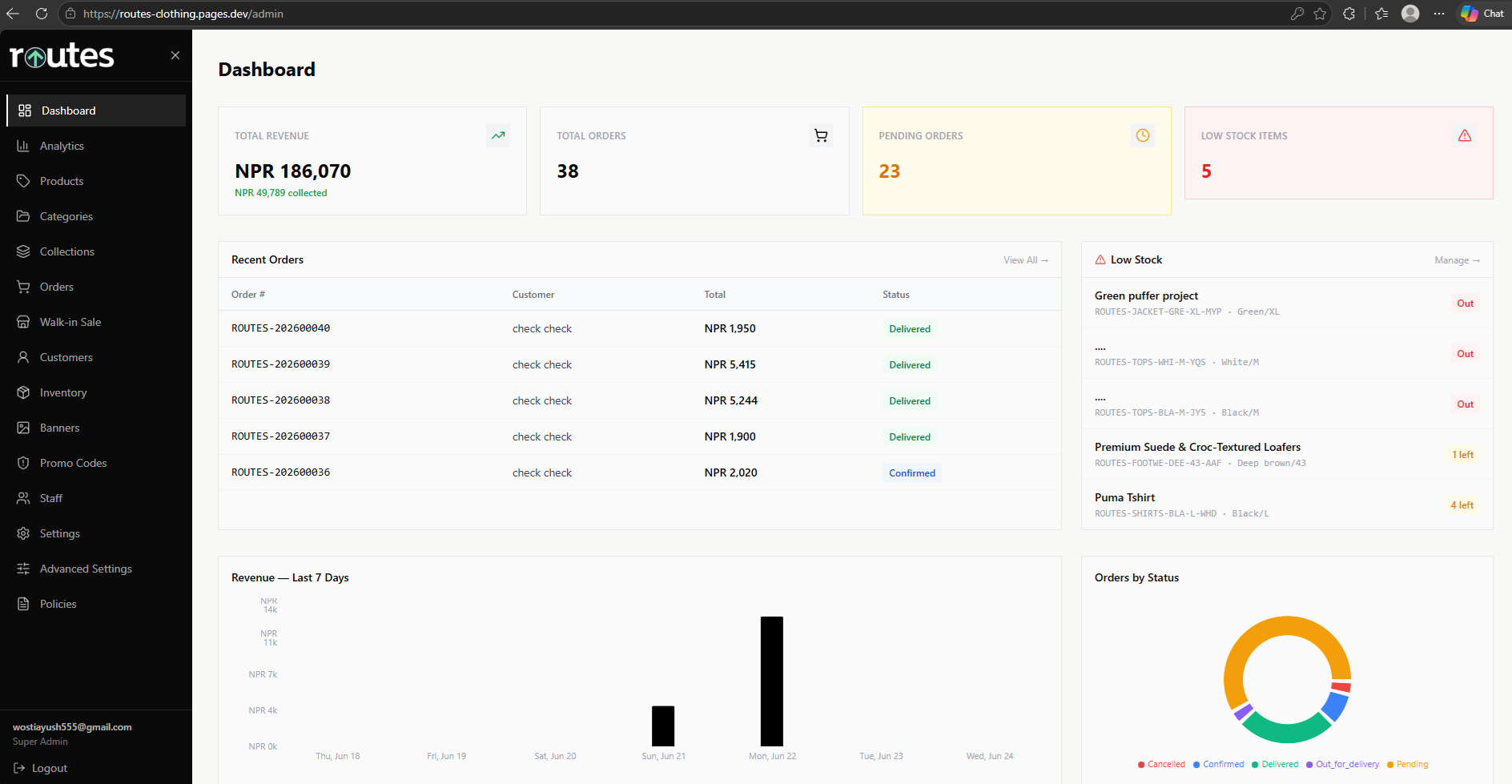This screenshot has height=784, width=1512.
Task: Click the Advanced Settings sliders icon
Action: (x=23, y=569)
